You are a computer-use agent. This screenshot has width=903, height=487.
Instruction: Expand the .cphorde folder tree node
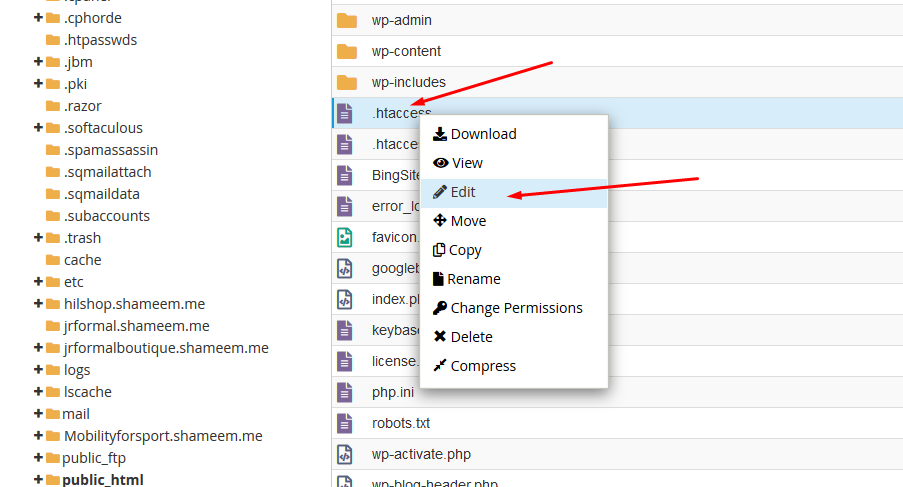(x=38, y=18)
